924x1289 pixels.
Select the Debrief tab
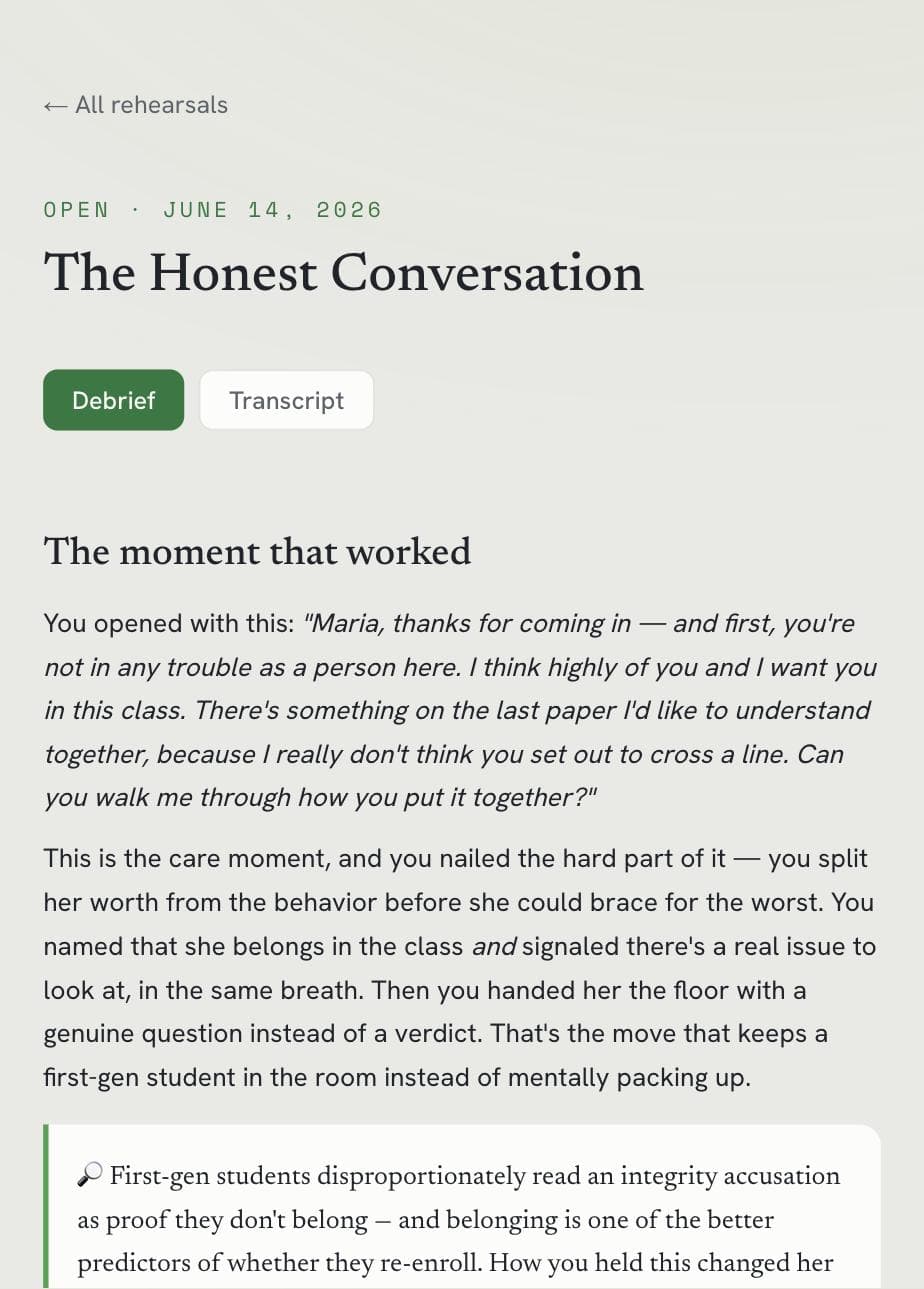113,400
